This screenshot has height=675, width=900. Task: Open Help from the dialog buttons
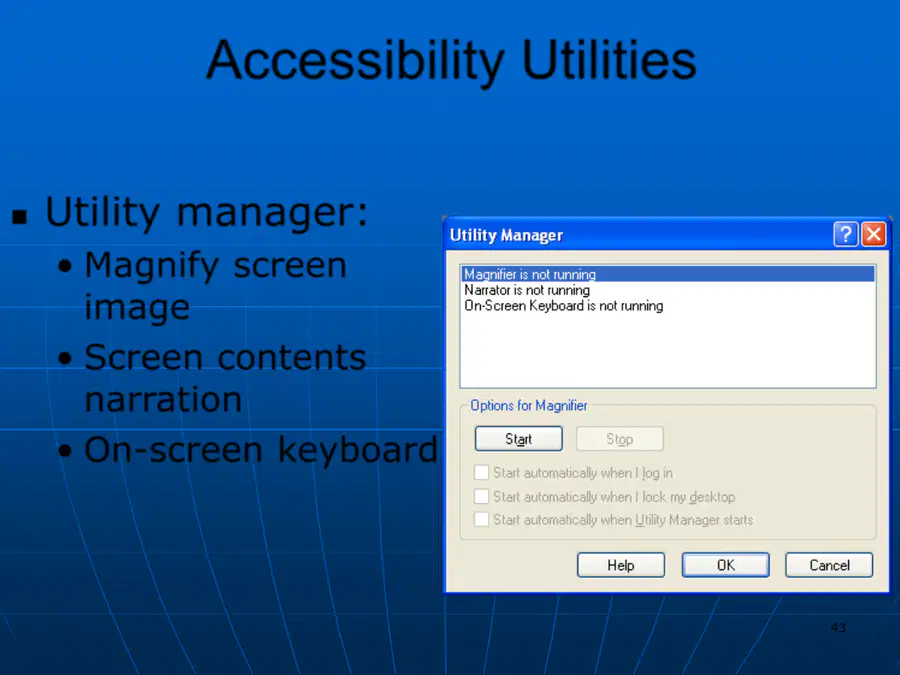[x=620, y=565]
